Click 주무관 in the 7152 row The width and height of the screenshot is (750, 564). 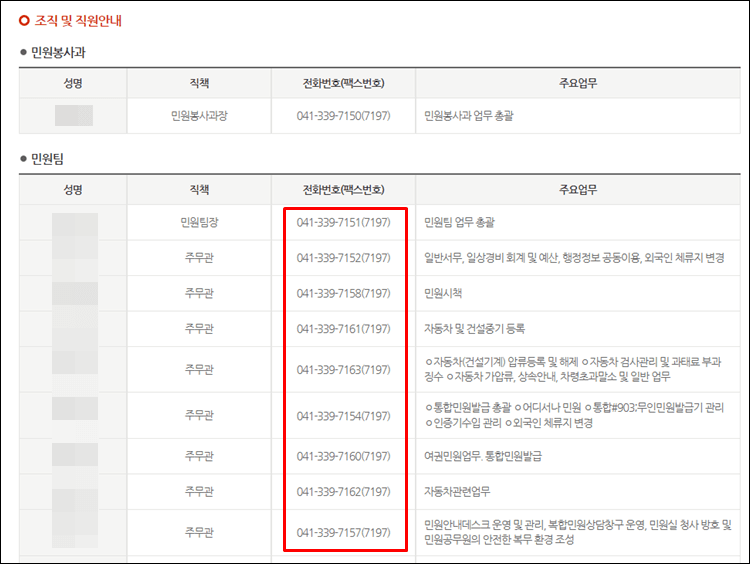click(199, 258)
